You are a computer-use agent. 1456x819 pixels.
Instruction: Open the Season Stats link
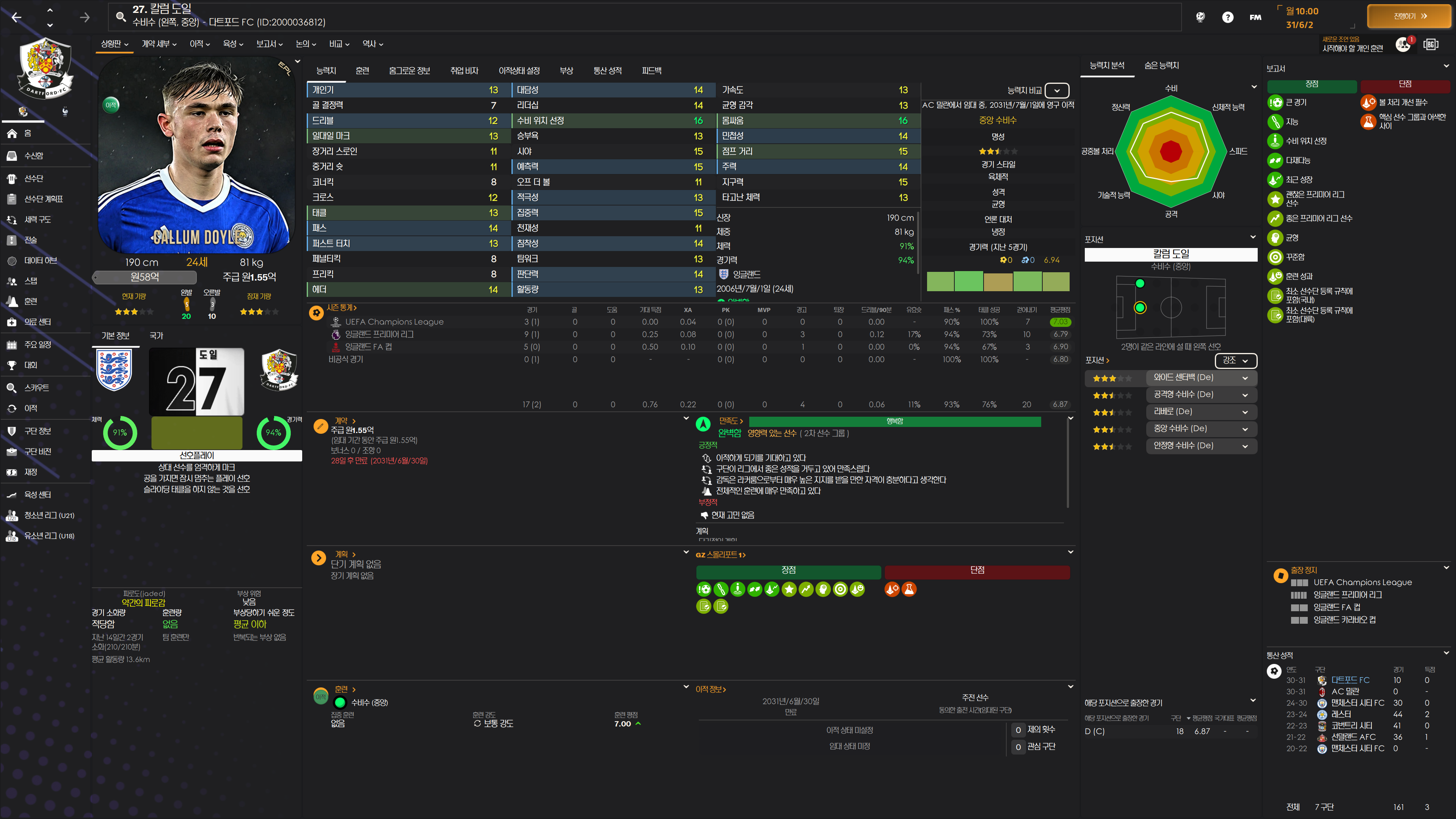point(341,308)
